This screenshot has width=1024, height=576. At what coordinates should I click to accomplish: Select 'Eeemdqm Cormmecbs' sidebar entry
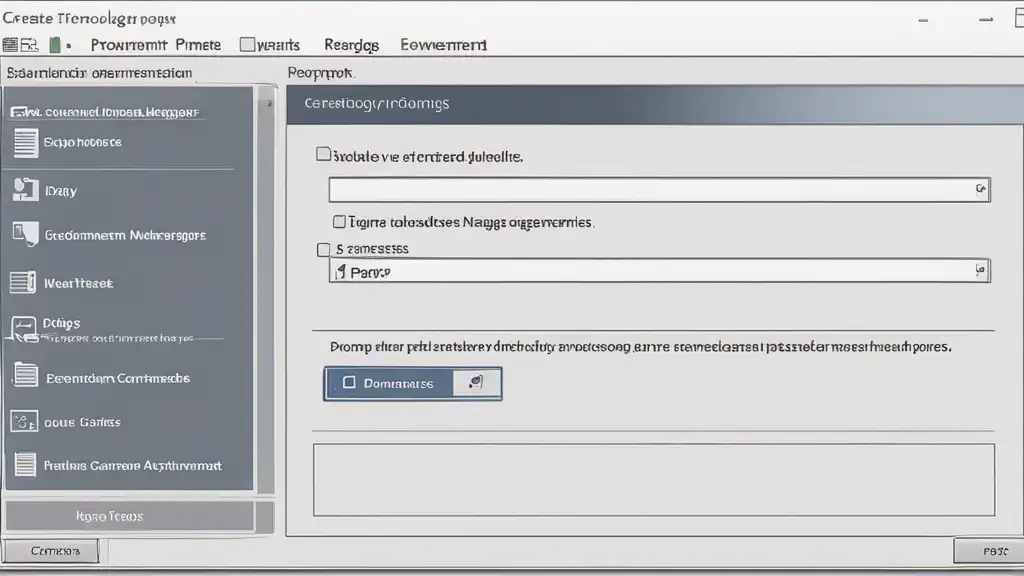tap(118, 378)
